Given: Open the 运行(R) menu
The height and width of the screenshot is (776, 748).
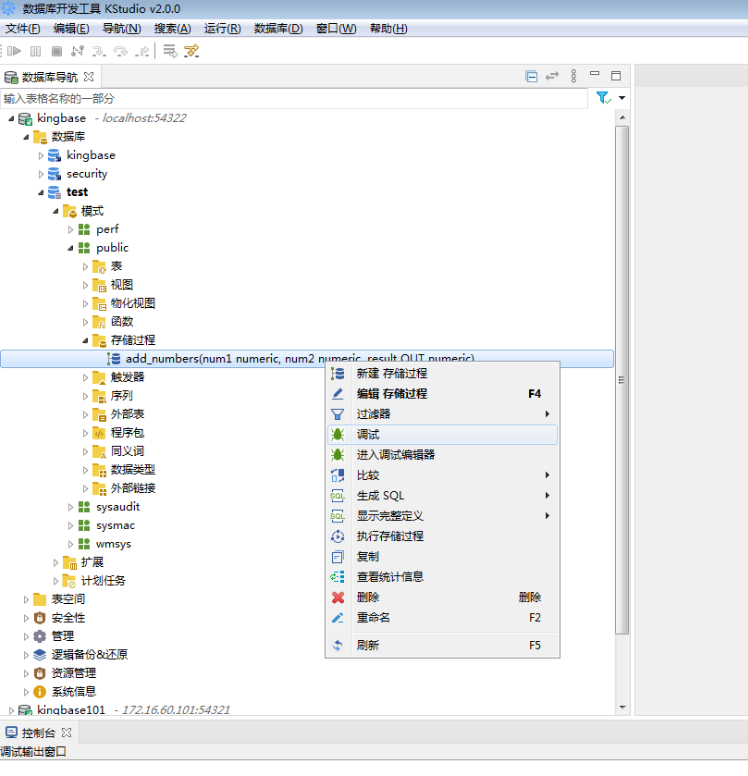Looking at the screenshot, I should coord(222,28).
